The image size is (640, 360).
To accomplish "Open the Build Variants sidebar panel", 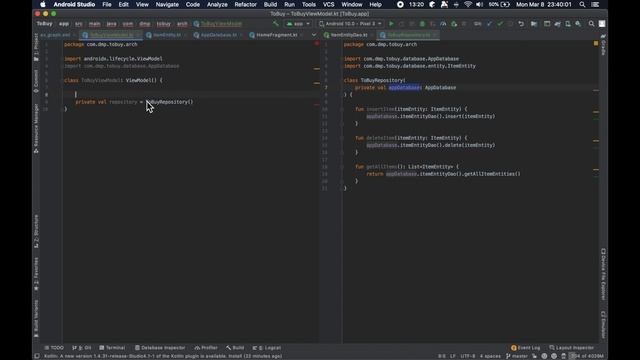I will pyautogui.click(x=36, y=319).
